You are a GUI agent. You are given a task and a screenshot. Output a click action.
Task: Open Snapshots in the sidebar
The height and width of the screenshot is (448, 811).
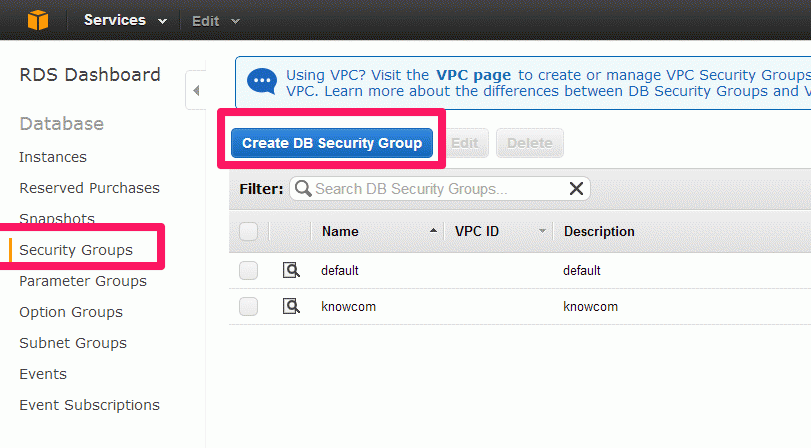tap(57, 218)
